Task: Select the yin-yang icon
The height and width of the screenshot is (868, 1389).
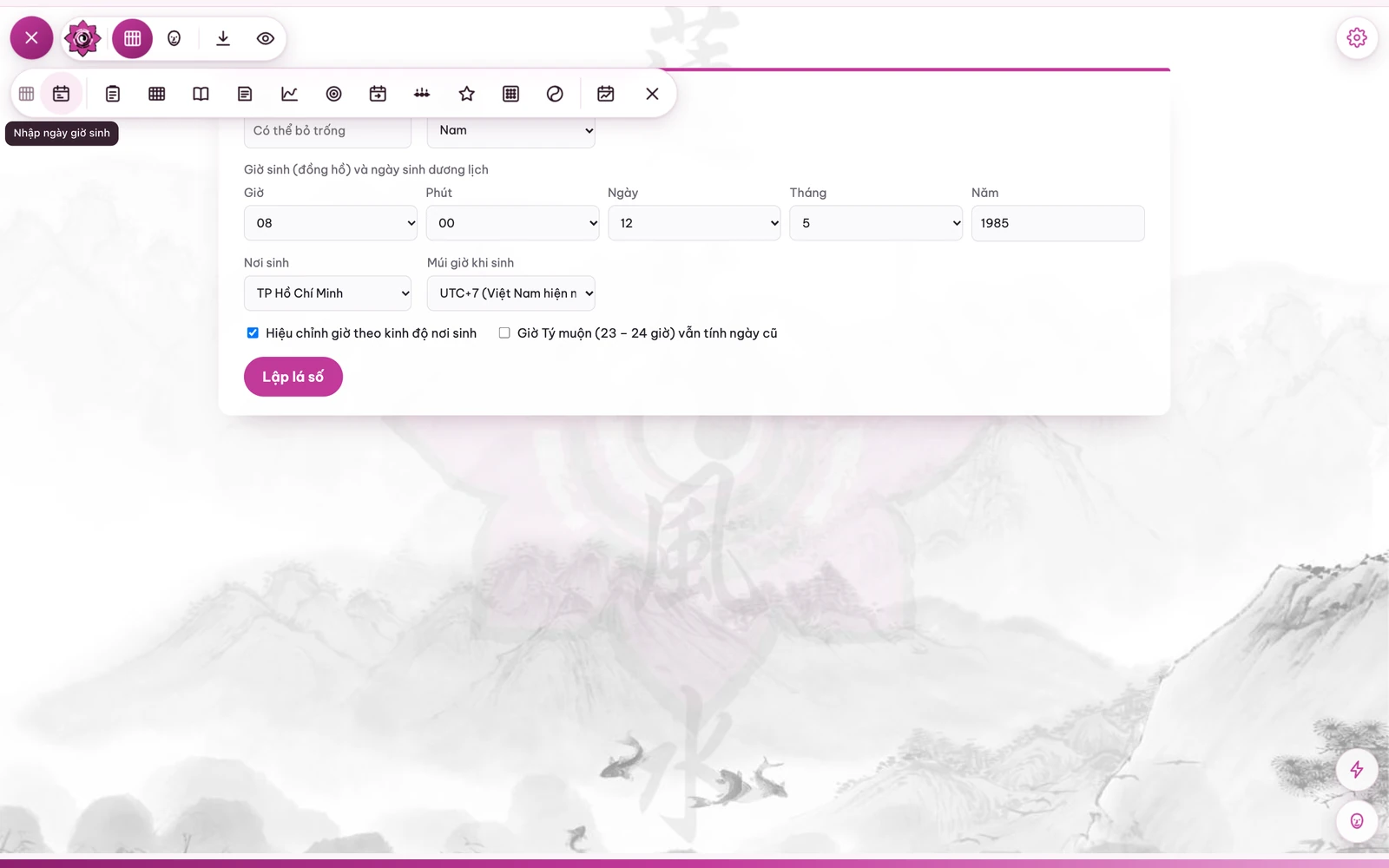Action: (555, 94)
